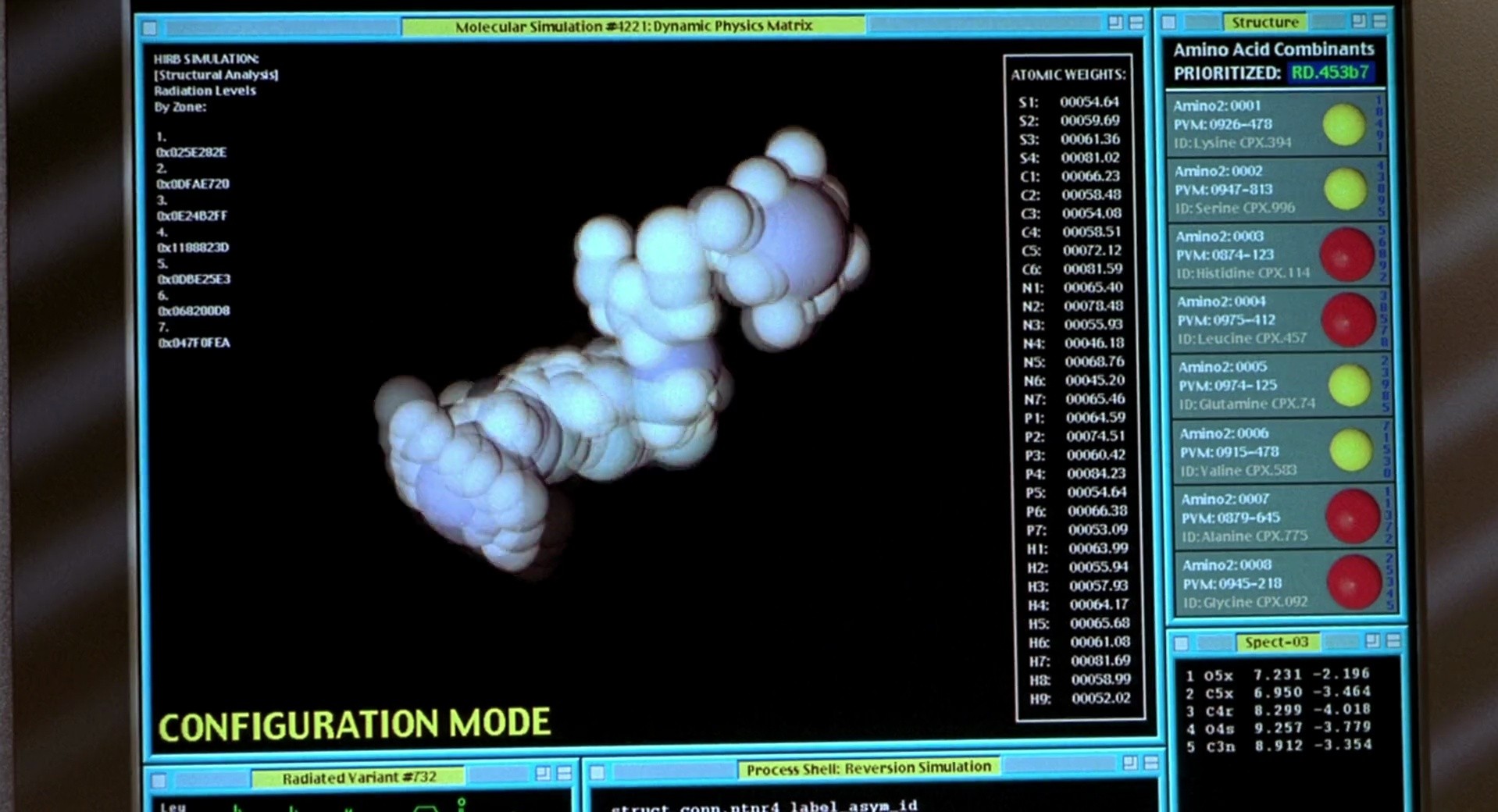
Task: Click the left corner box of the Spect-03 window
Action: pos(1182,643)
